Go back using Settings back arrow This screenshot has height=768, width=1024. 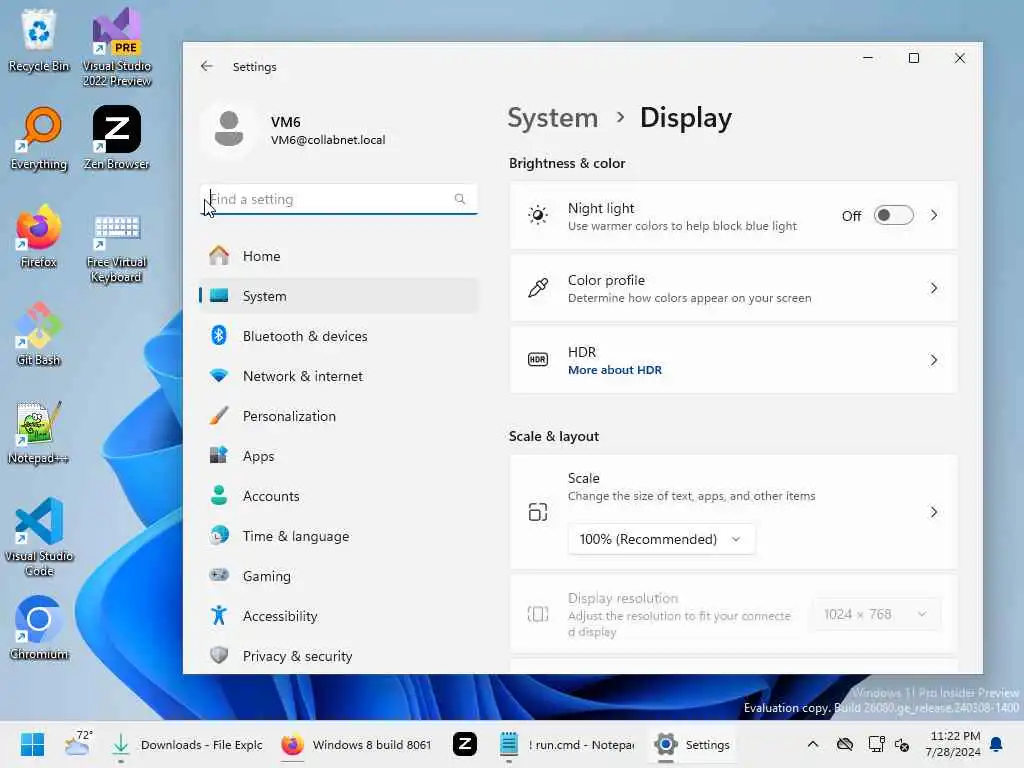(x=207, y=66)
